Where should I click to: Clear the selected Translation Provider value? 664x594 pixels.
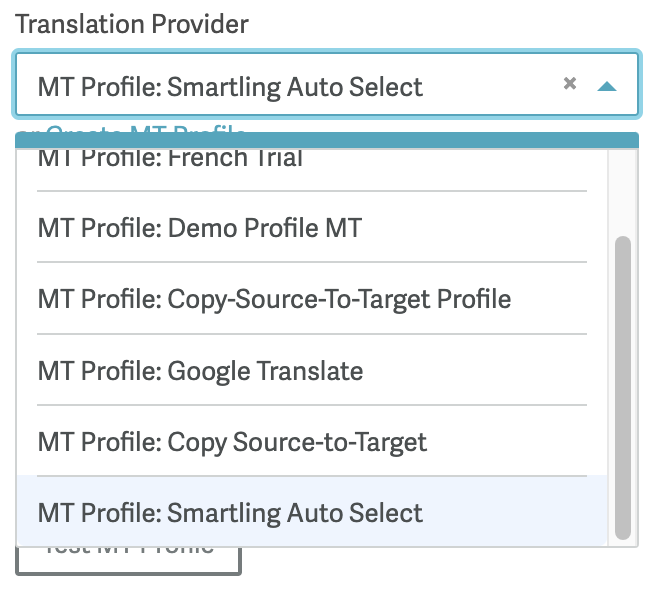pos(570,83)
